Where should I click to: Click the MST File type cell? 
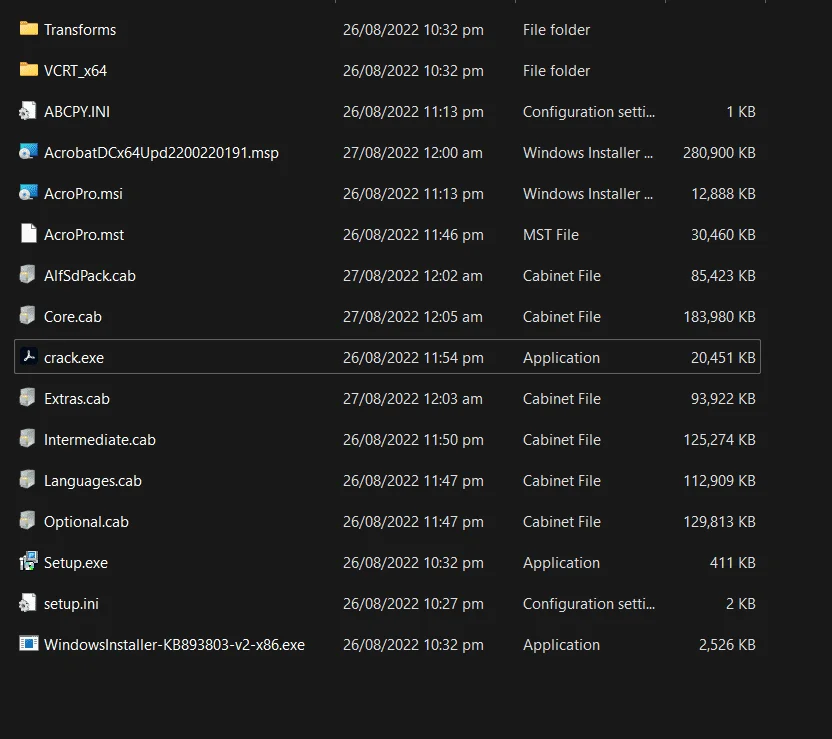551,234
